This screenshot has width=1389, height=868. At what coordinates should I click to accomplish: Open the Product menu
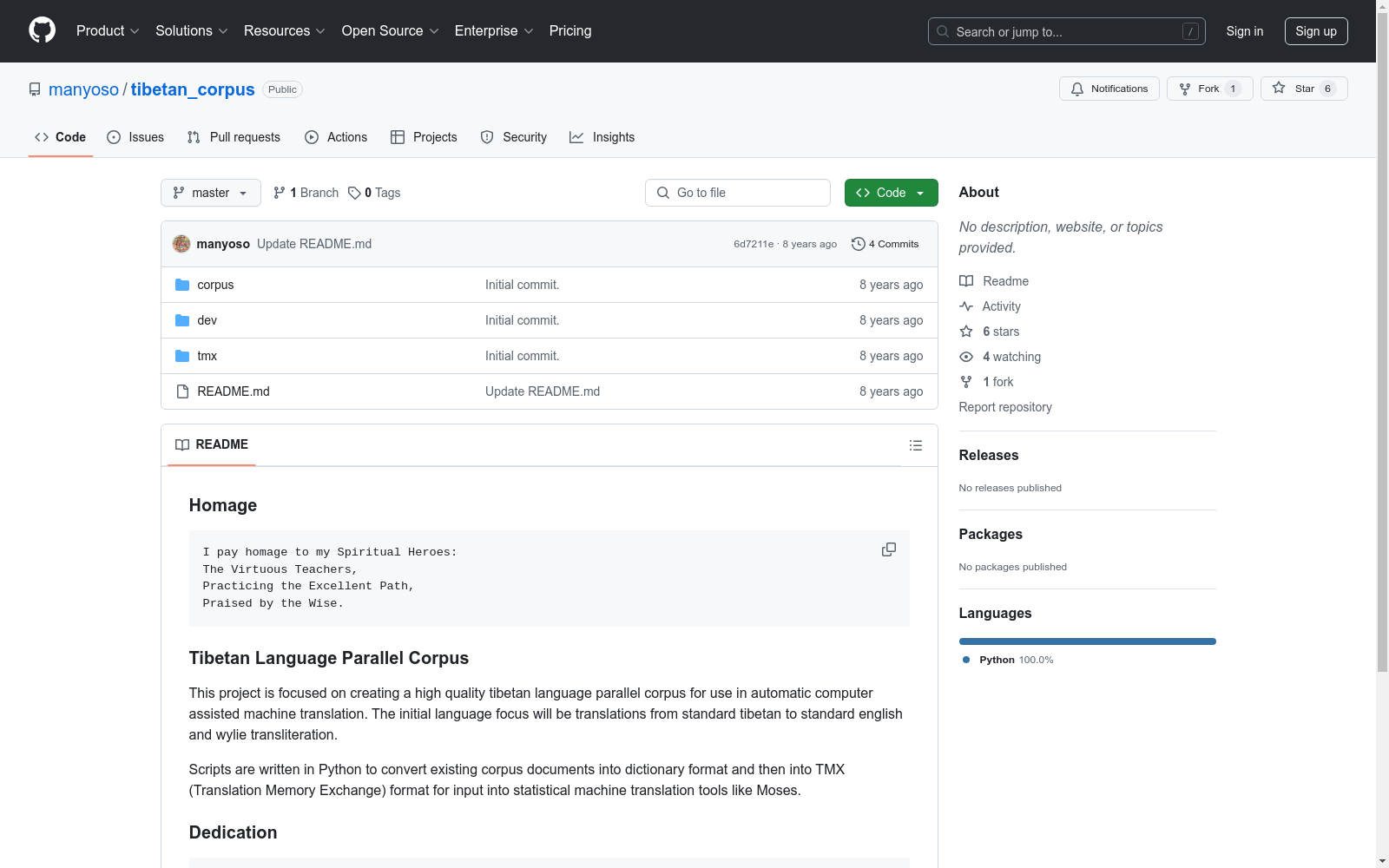(108, 30)
